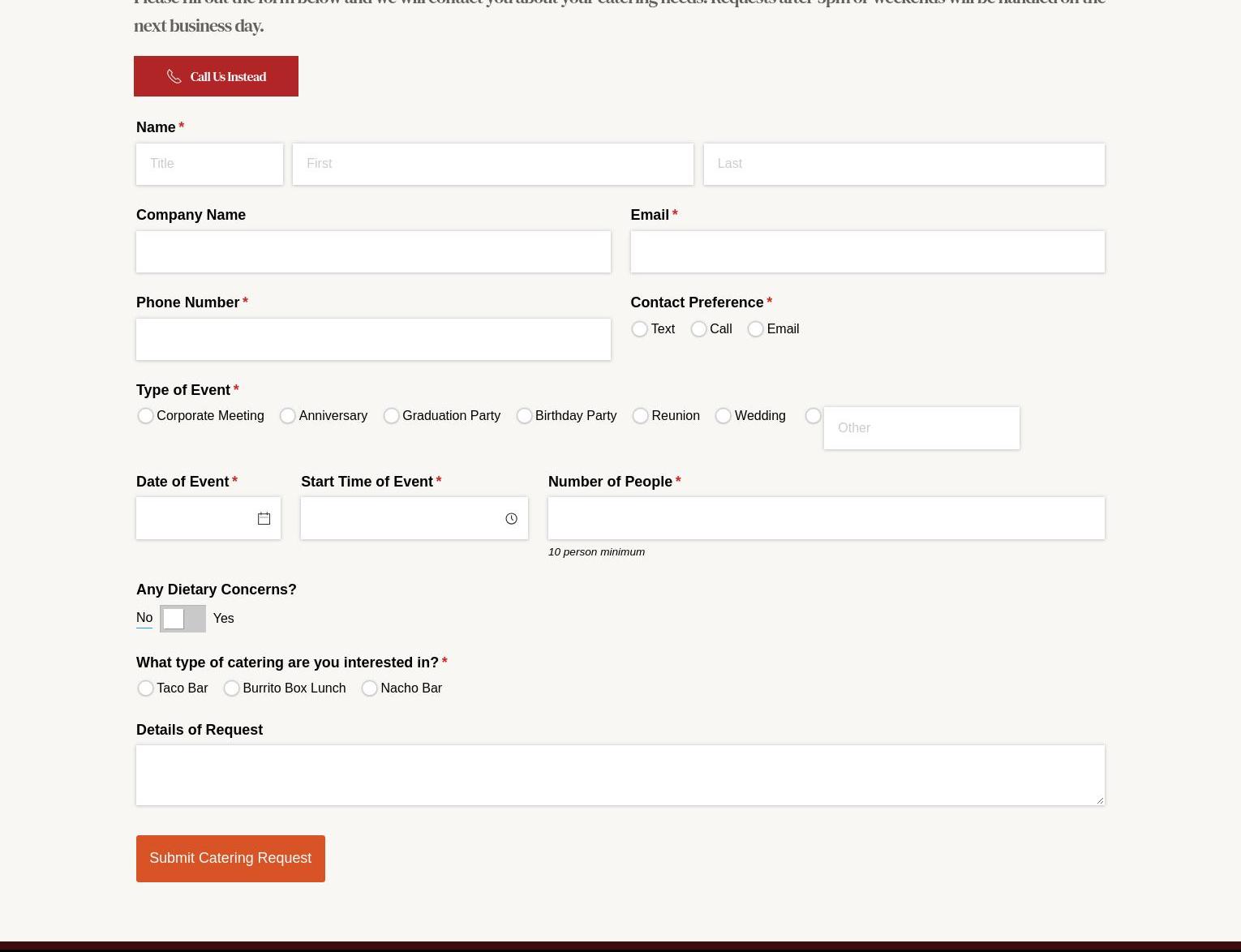
Task: Open the date picker calendar icon
Action: [x=264, y=519]
